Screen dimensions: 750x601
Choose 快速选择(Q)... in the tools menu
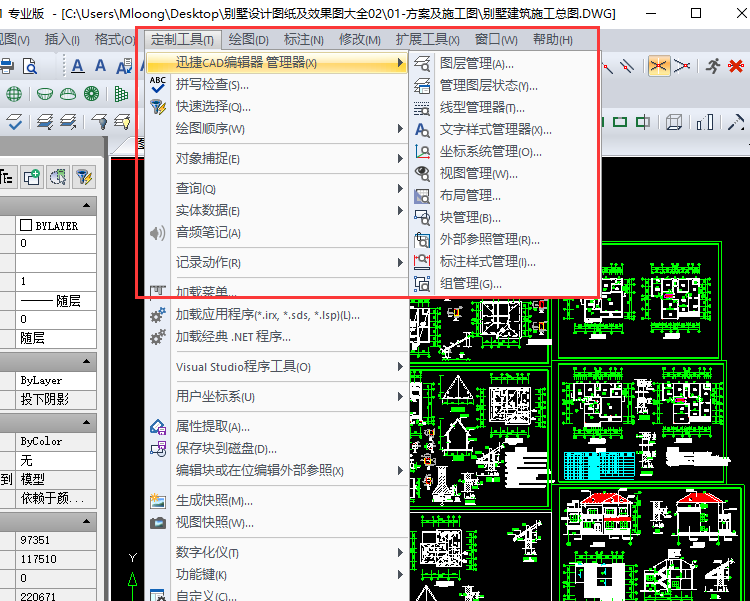pyautogui.click(x=276, y=107)
